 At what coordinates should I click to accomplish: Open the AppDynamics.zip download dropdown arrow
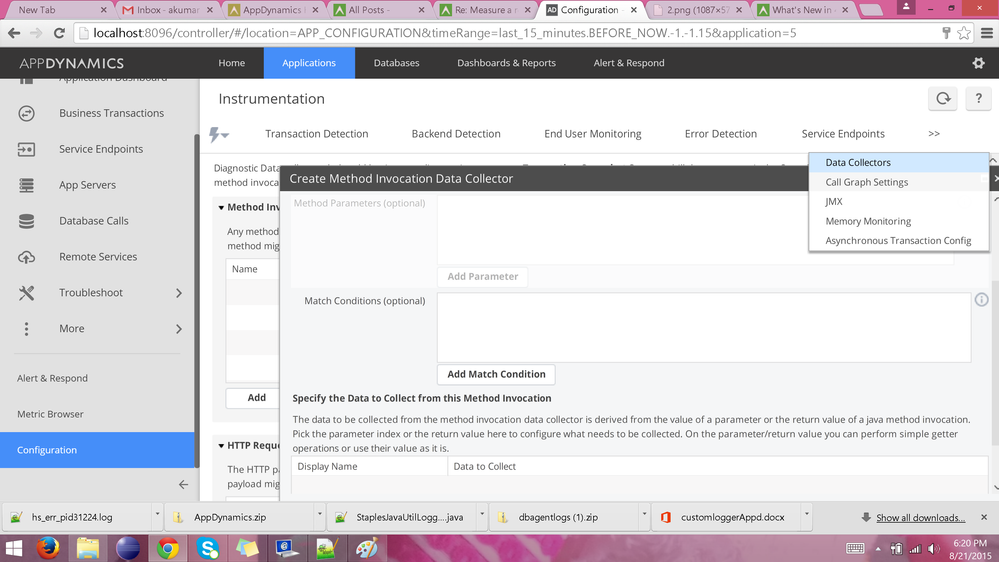point(319,514)
